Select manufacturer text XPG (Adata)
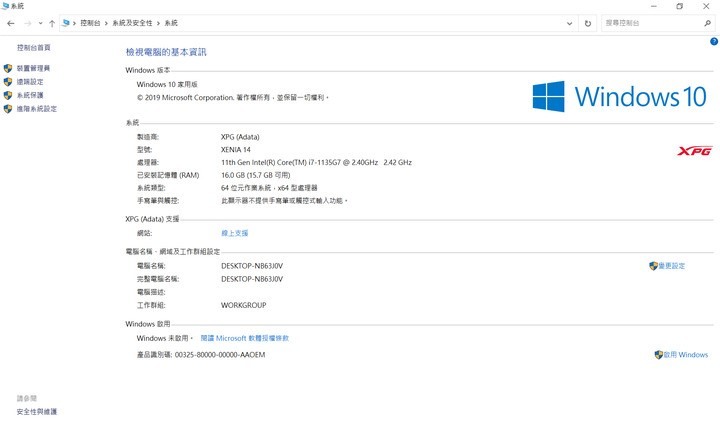Screen dimensions: 720x427 (240, 137)
